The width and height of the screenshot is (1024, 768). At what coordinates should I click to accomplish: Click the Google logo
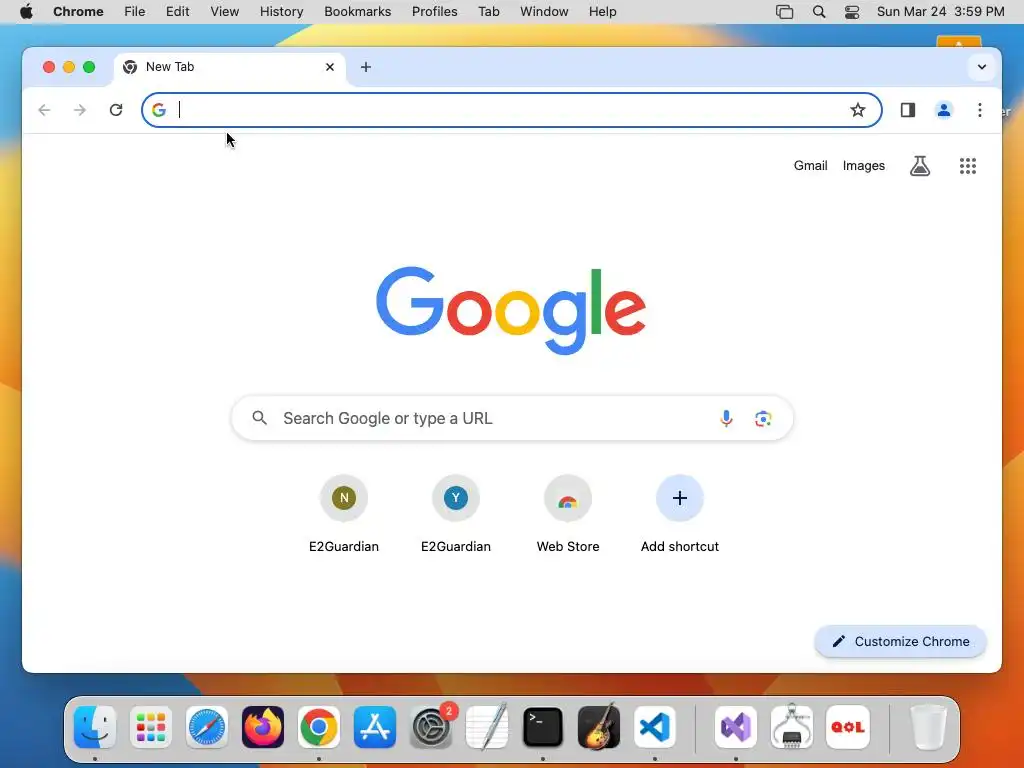pos(511,310)
